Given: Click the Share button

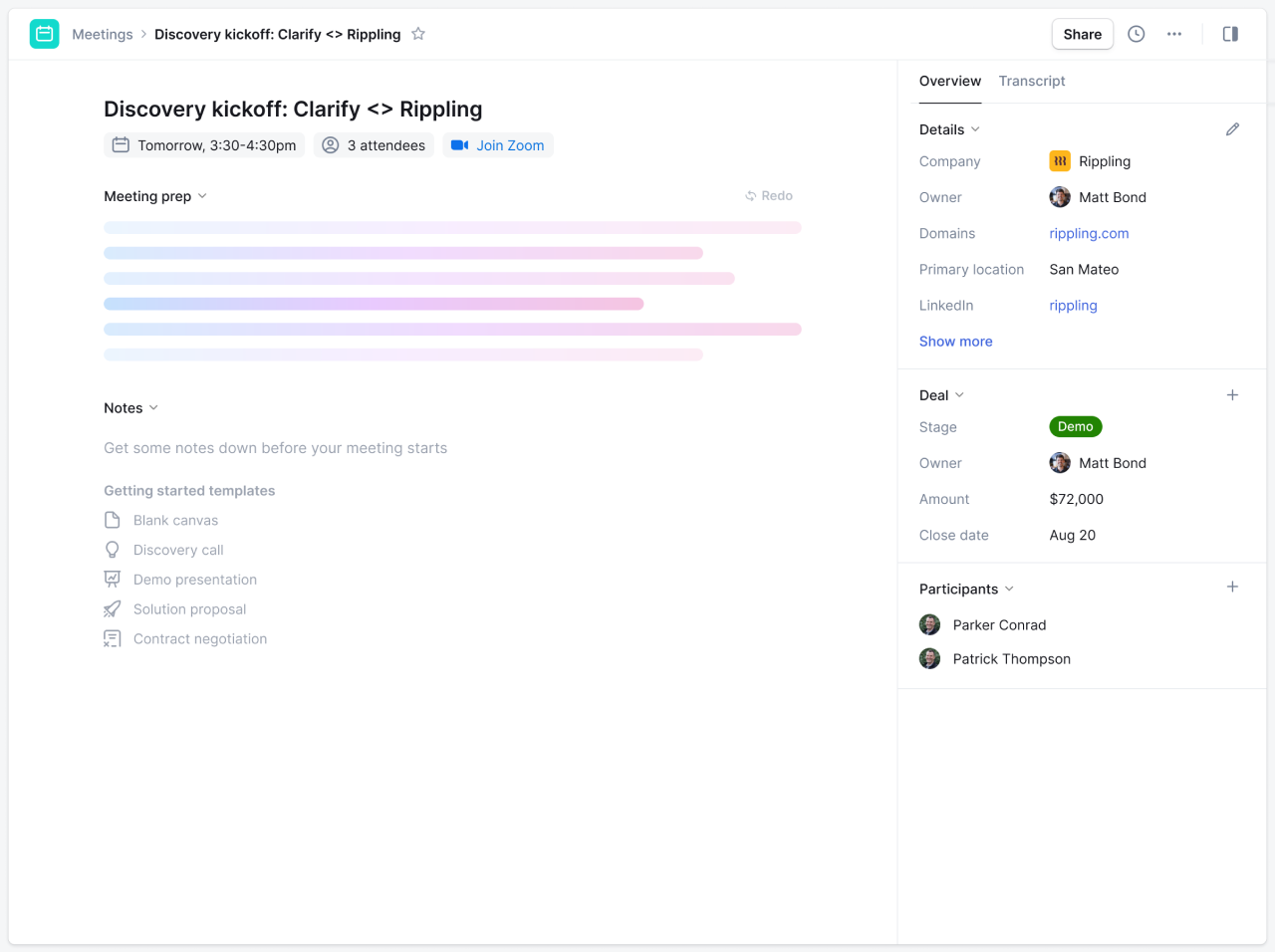Looking at the screenshot, I should [1083, 34].
